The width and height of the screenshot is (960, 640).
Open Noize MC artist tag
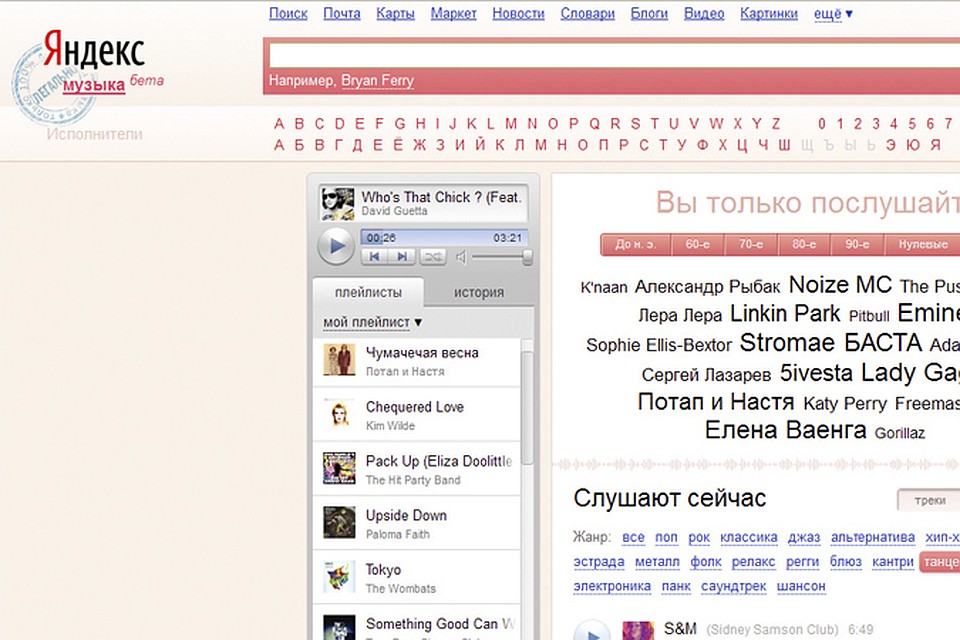click(x=840, y=285)
